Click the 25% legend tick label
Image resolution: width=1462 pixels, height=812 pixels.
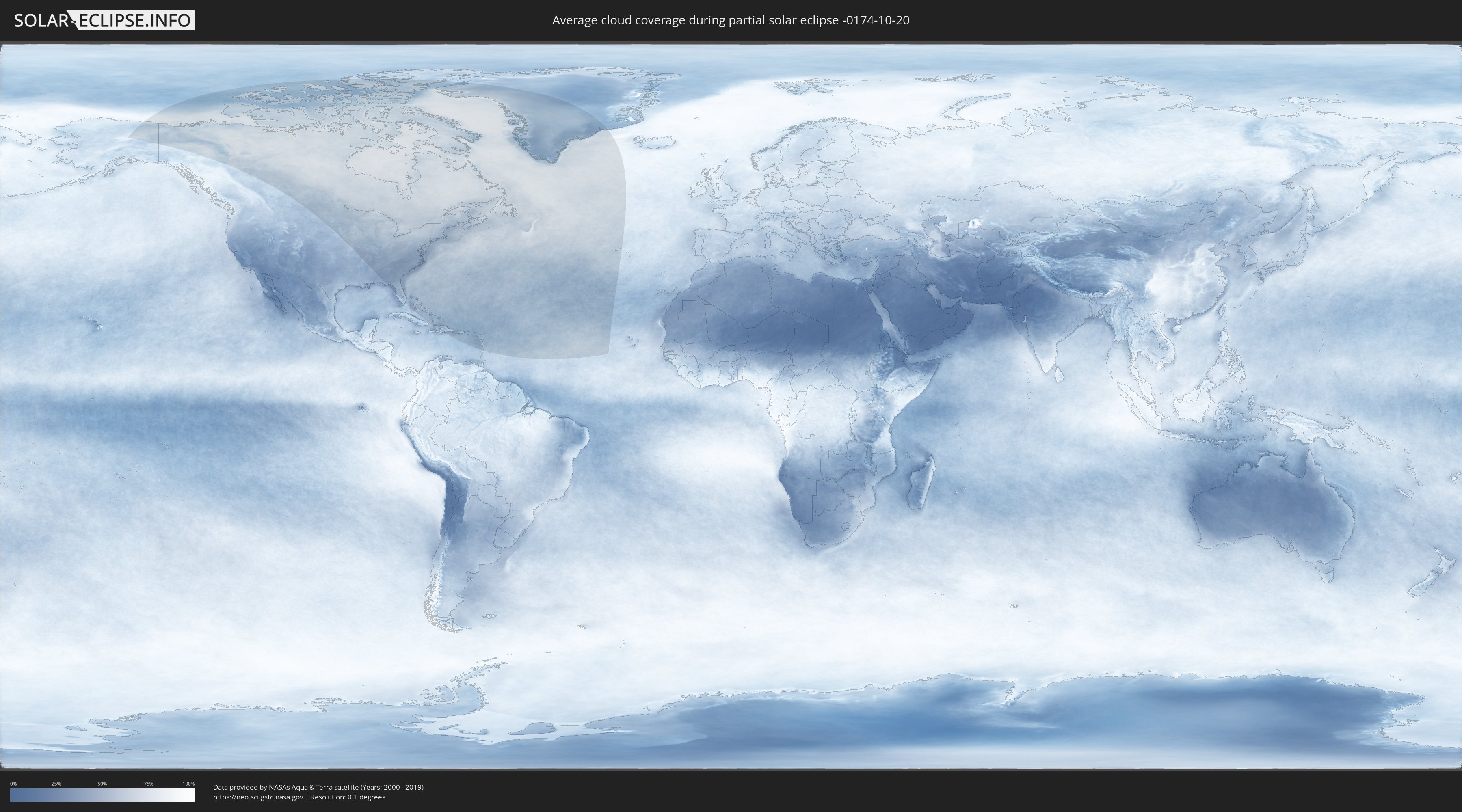56,784
